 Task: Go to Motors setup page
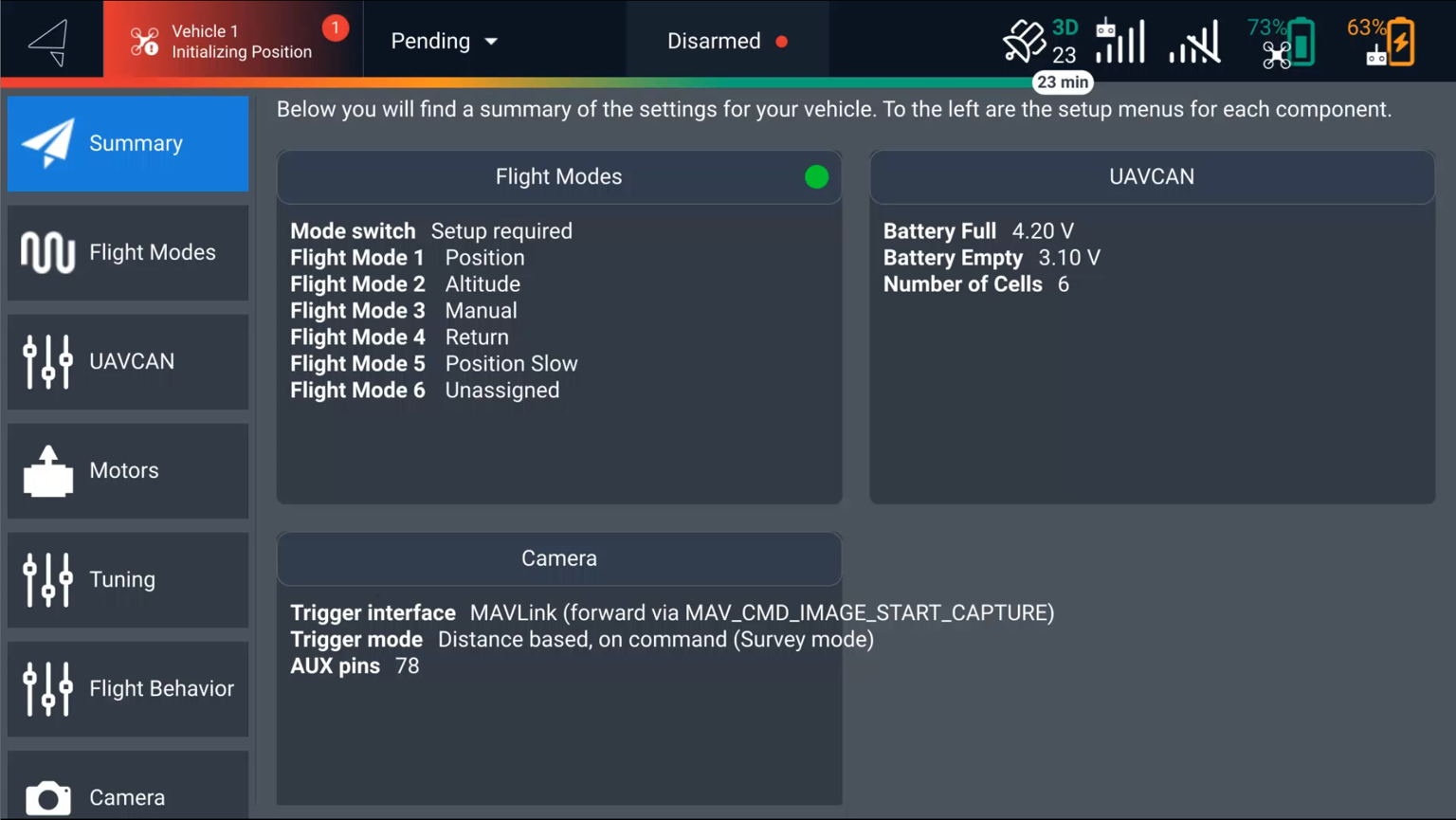(x=128, y=471)
